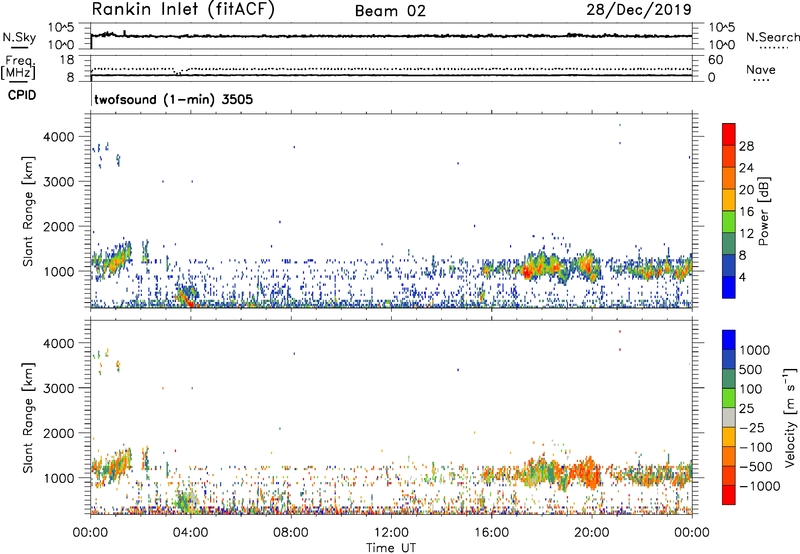Click the yellow-orange 16-20 dB Power segment
The height and width of the screenshot is (554, 800).
tap(729, 200)
